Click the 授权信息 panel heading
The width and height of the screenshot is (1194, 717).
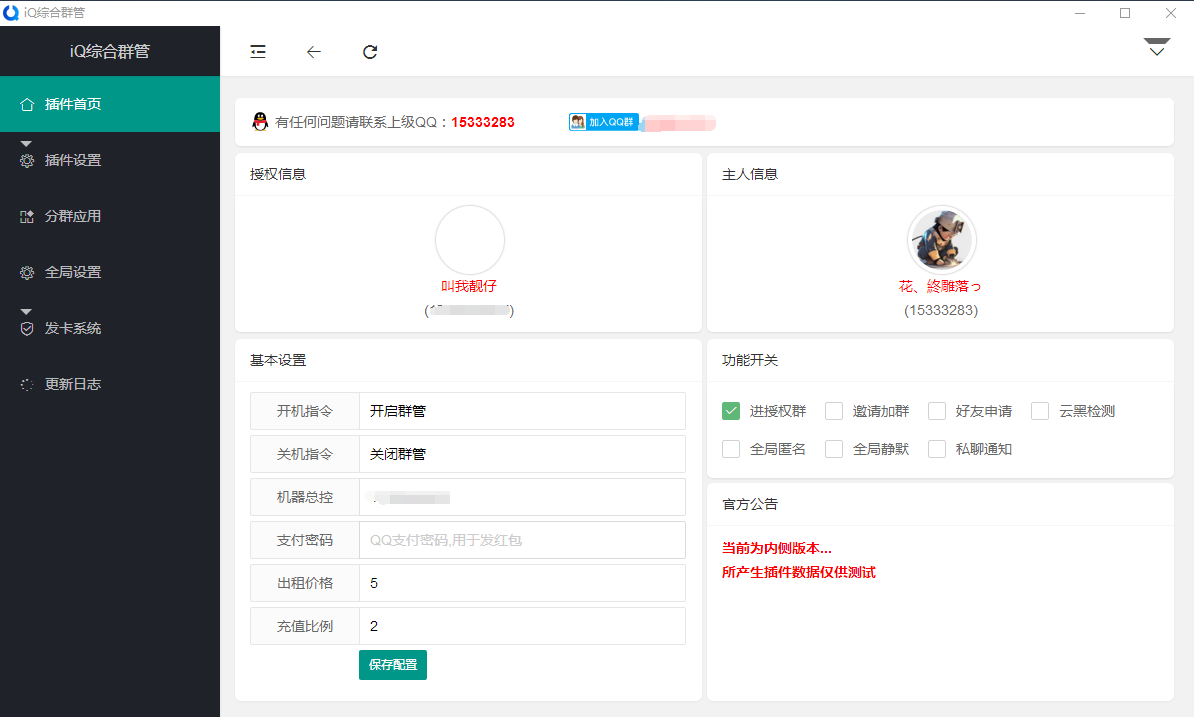click(278, 174)
